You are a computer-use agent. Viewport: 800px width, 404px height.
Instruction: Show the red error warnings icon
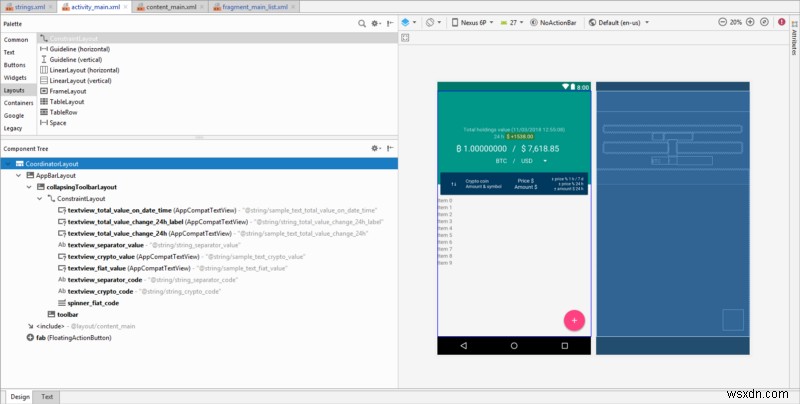coord(782,22)
